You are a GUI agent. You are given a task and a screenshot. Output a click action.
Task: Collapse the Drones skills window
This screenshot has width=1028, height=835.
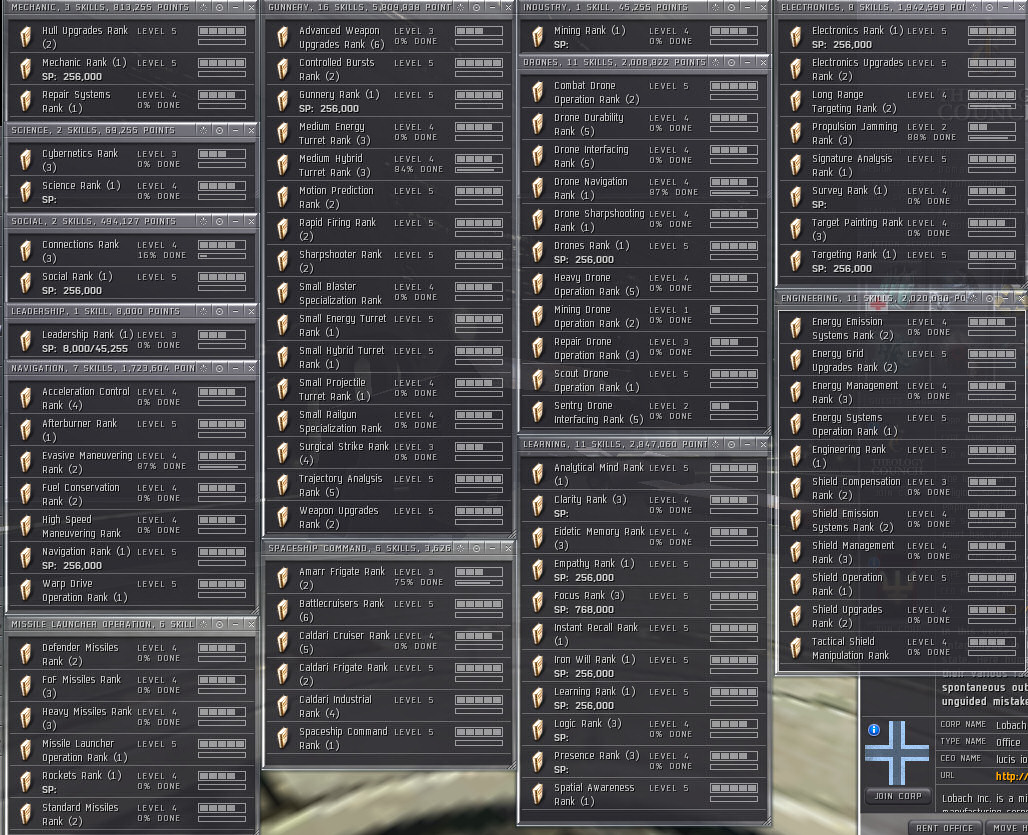pos(747,62)
